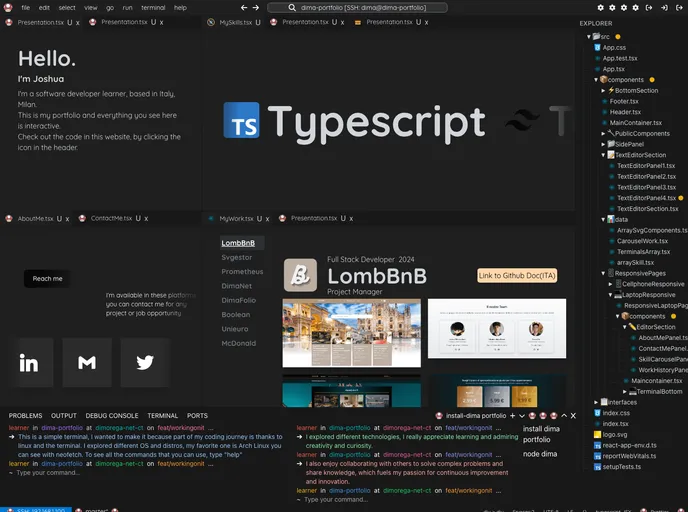Go forward with the right arrow

point(256,7)
